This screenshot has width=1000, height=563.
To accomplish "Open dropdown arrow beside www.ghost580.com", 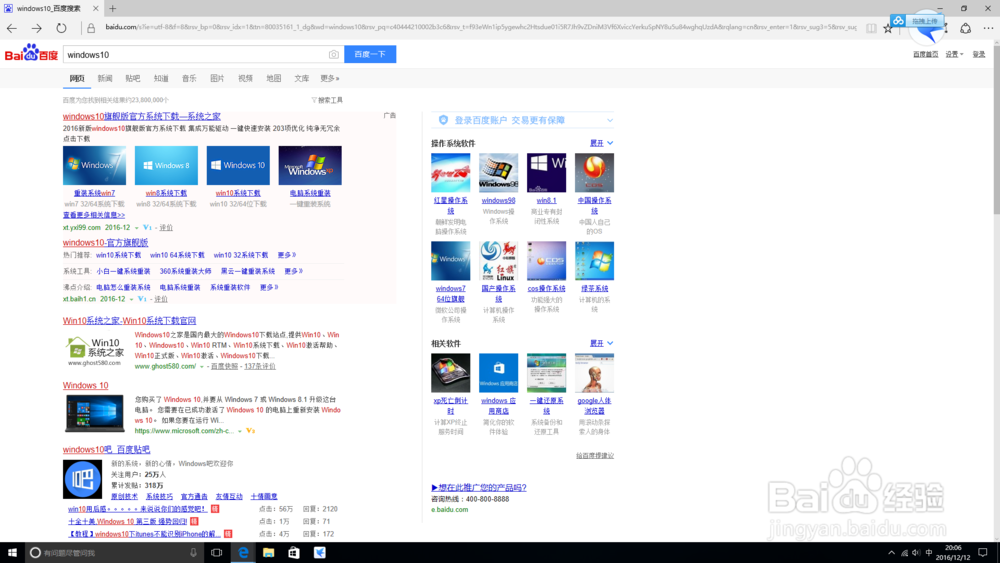I will (x=202, y=367).
